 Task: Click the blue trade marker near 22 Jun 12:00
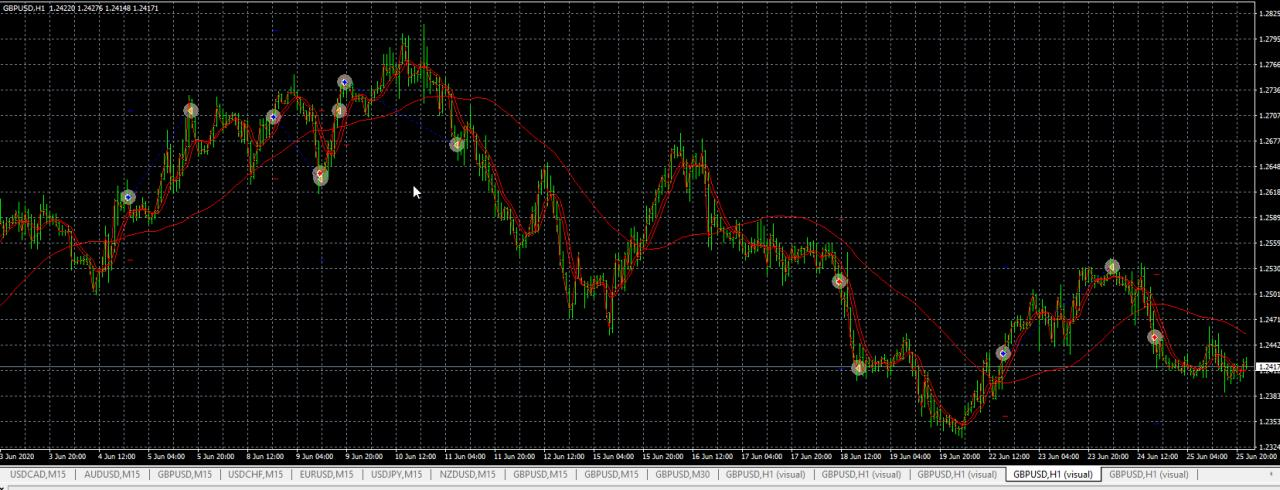tap(1003, 353)
